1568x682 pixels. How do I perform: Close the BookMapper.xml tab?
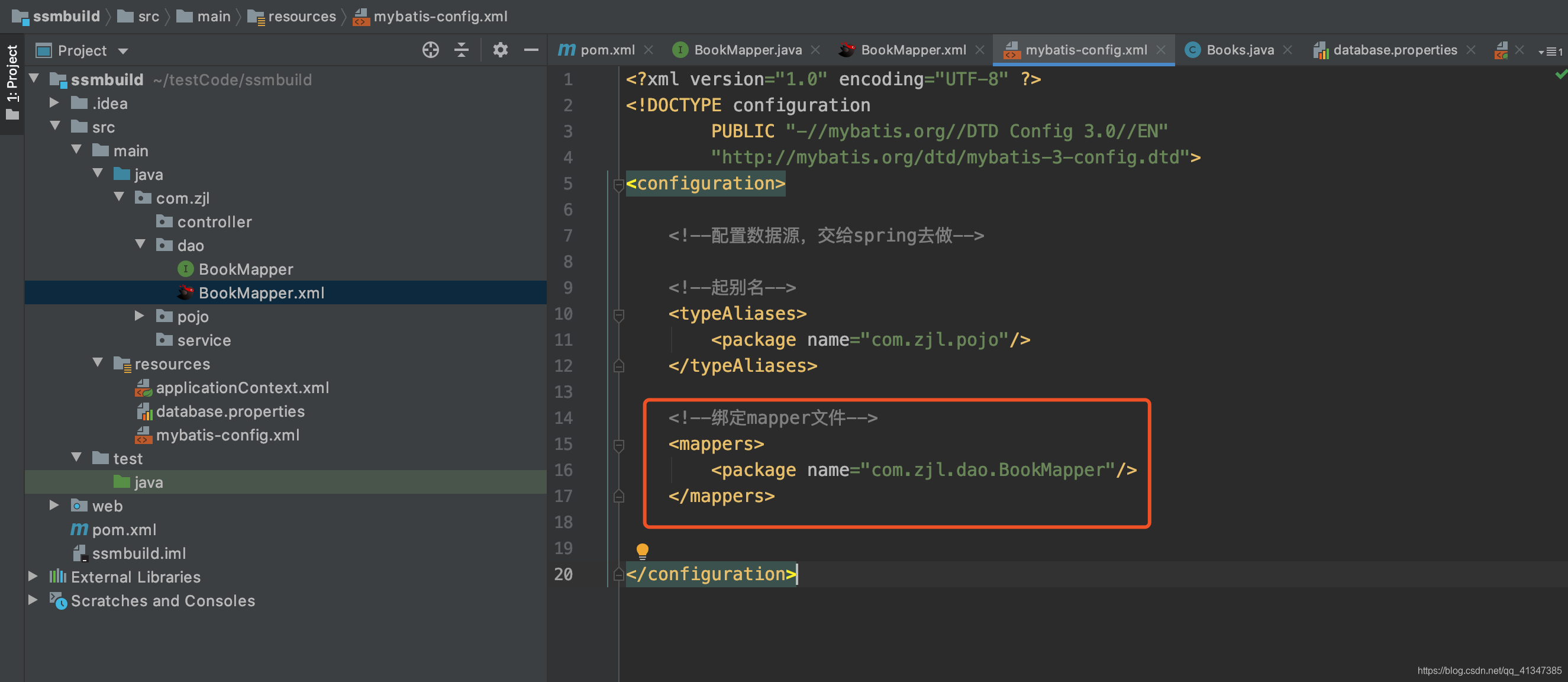(980, 50)
